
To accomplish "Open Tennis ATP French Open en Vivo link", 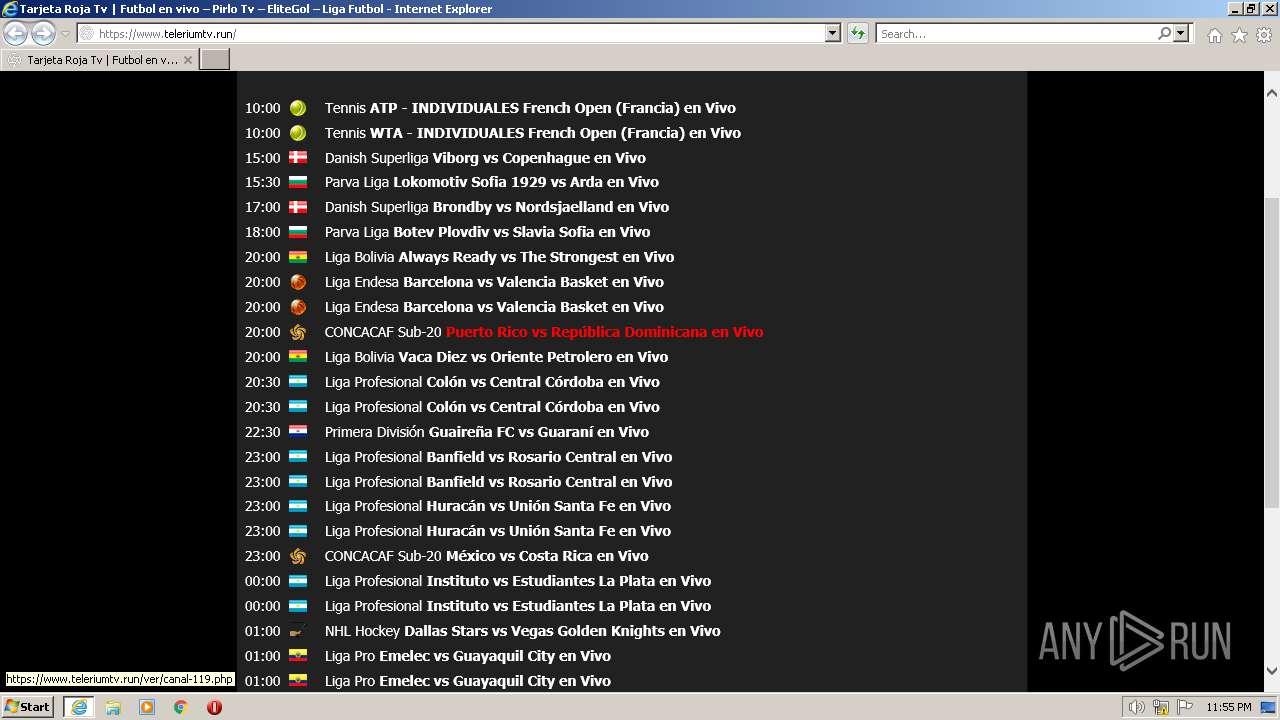I will pyautogui.click(x=530, y=108).
